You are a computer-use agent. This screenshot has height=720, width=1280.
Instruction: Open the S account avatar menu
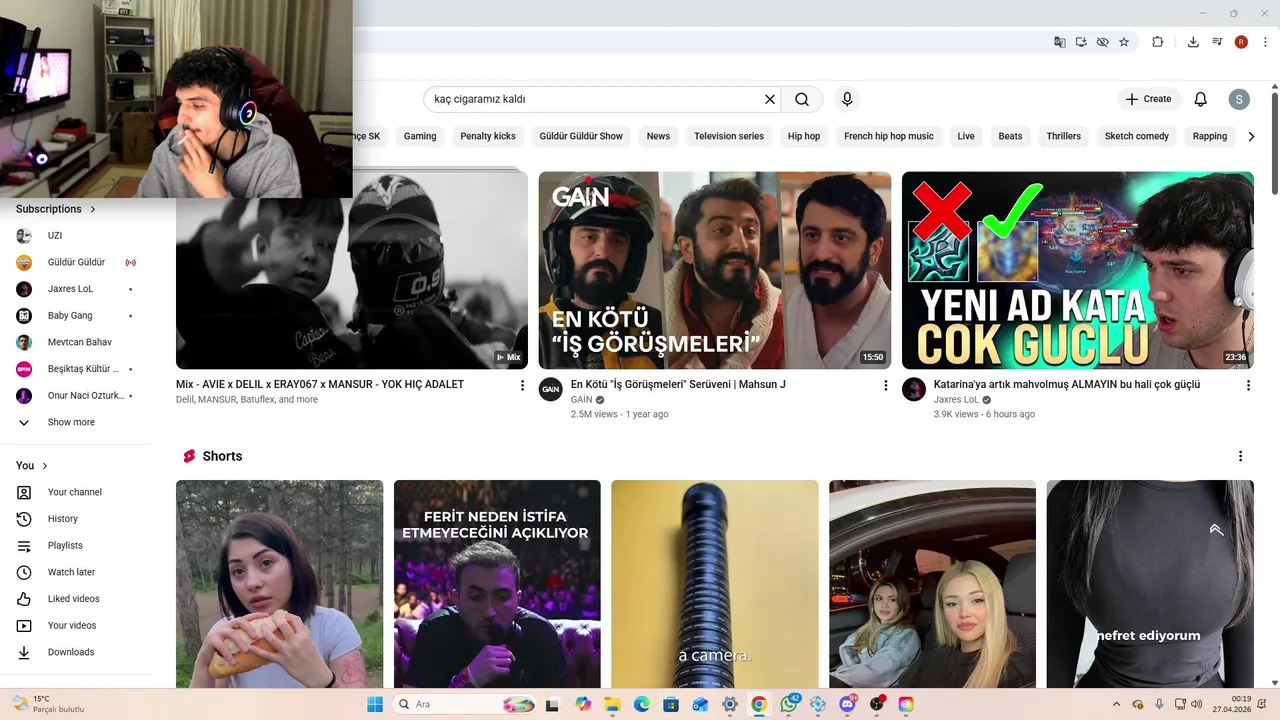(x=1240, y=99)
